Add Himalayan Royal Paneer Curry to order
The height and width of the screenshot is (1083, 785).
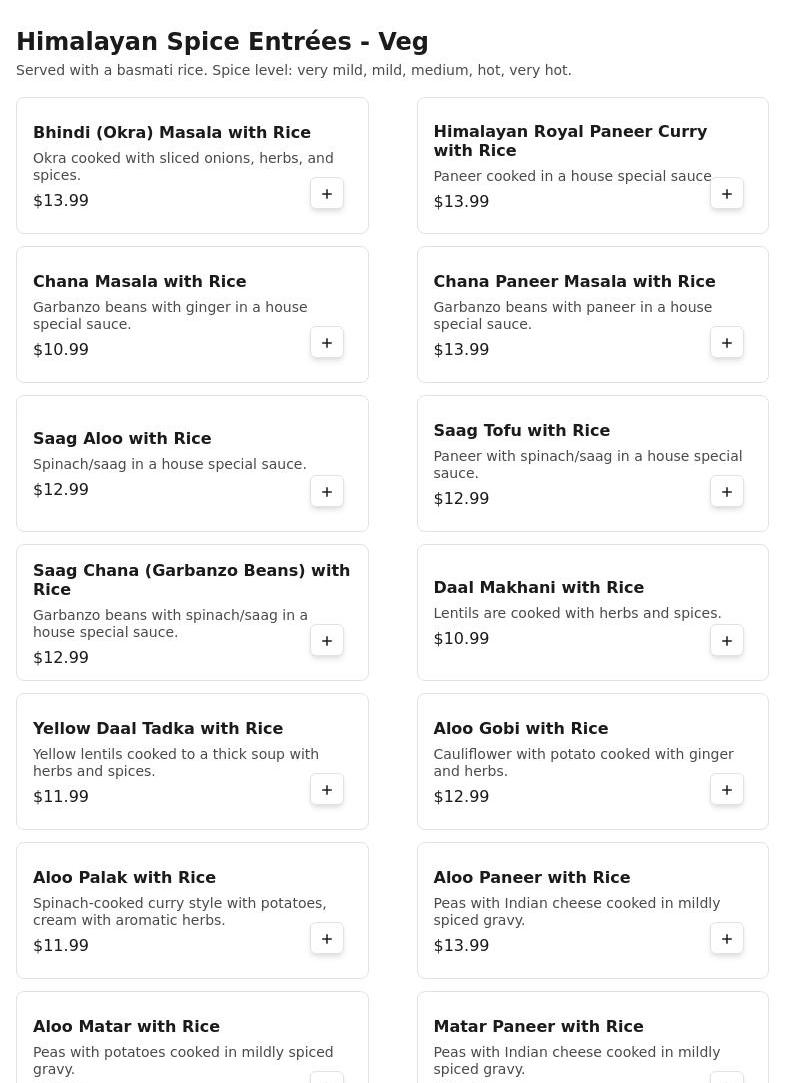[x=727, y=194]
